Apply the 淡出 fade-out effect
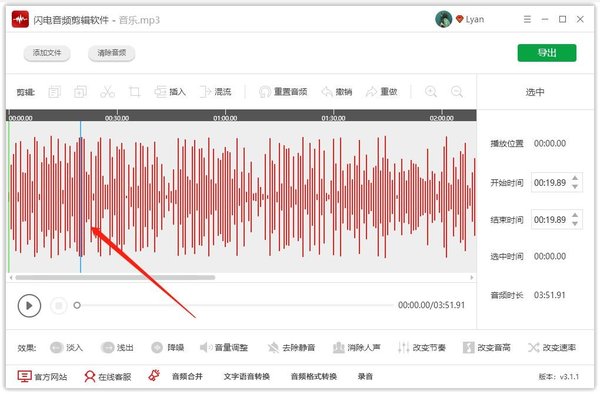This screenshot has width=600, height=394. (x=117, y=347)
